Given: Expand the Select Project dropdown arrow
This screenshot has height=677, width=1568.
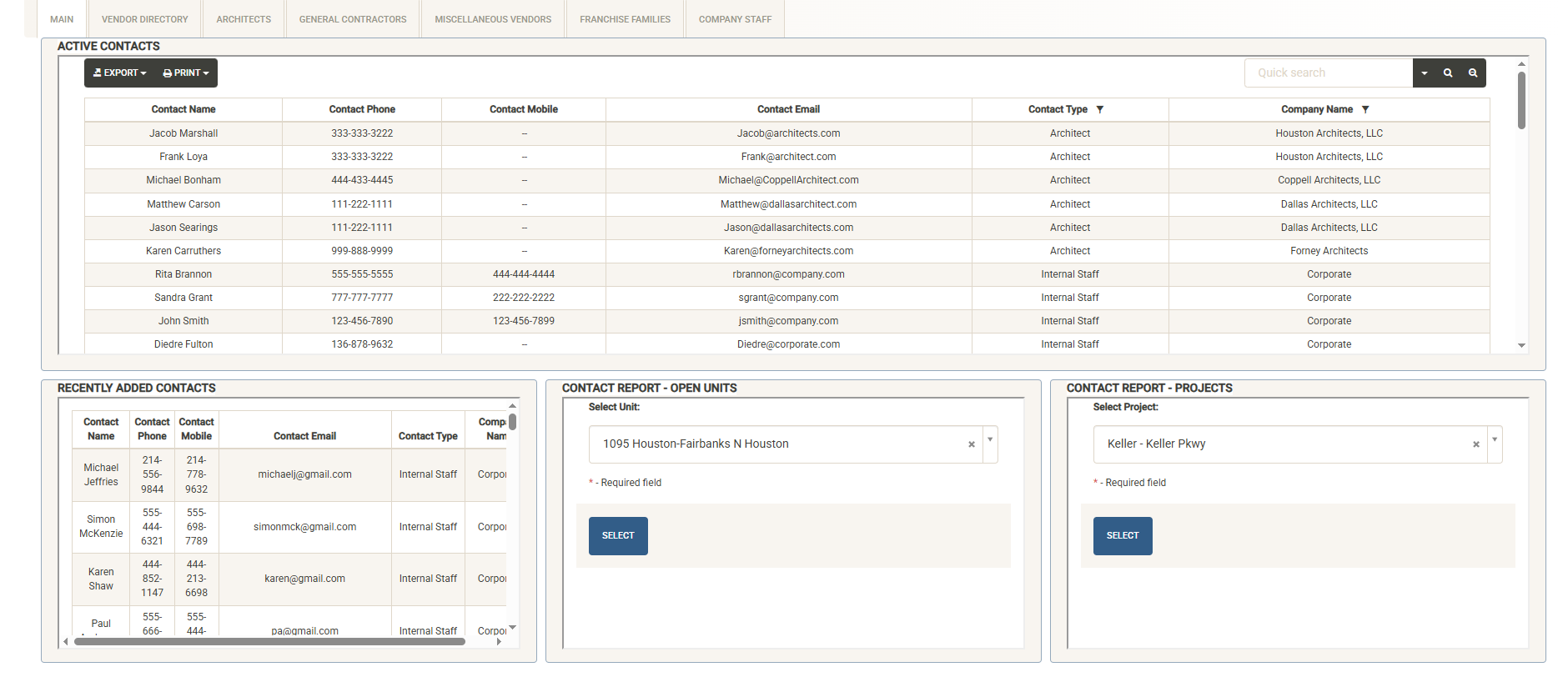Looking at the screenshot, I should 1495,440.
